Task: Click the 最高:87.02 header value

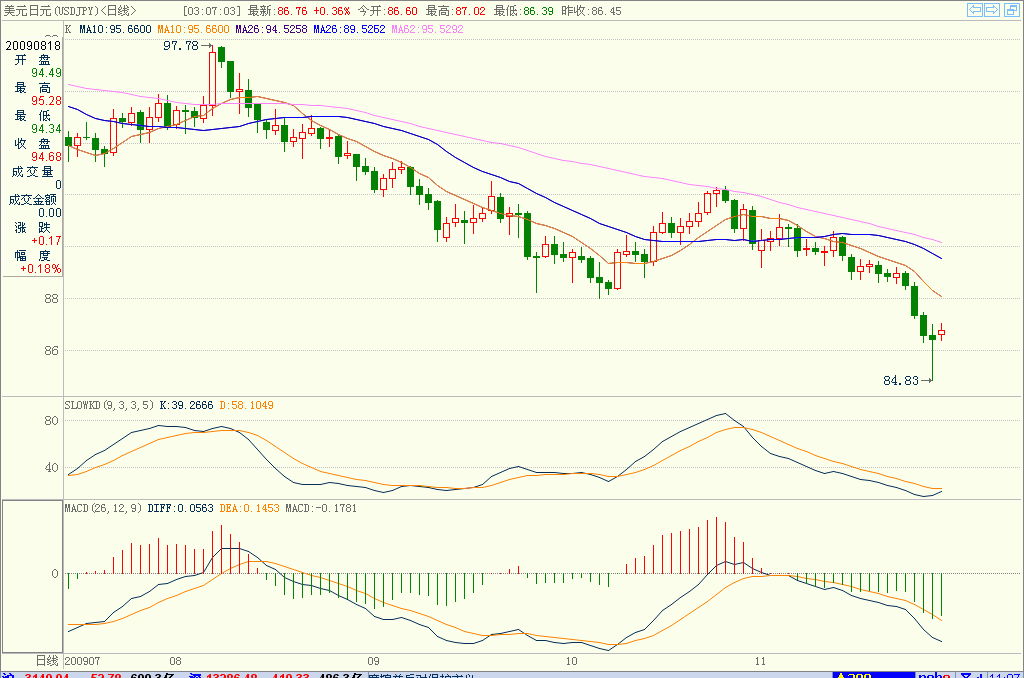Action: 455,11
